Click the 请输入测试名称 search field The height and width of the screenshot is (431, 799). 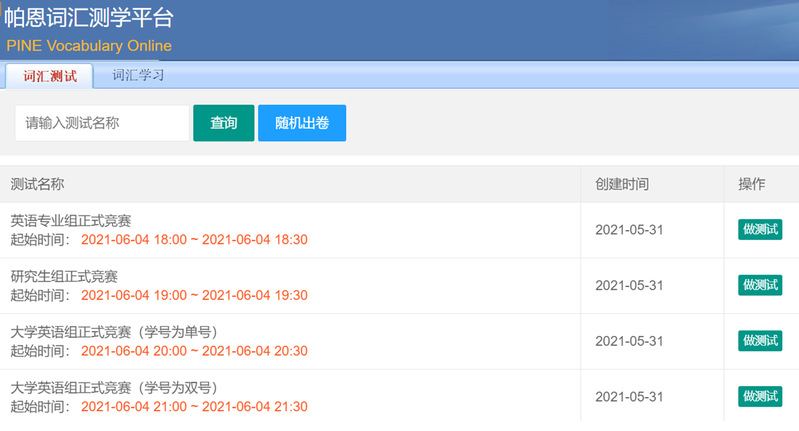(102, 123)
